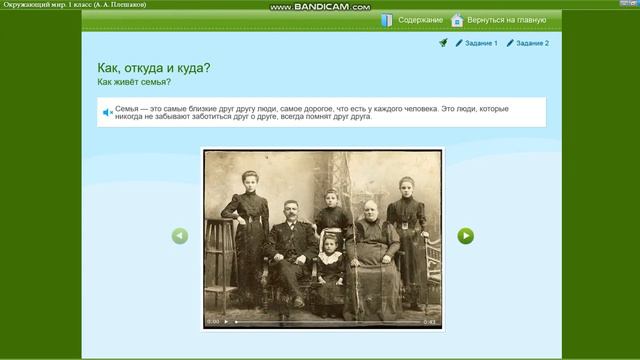The width and height of the screenshot is (640, 360).
Task: Click the Семья definition paragraph text
Action: 312,112
